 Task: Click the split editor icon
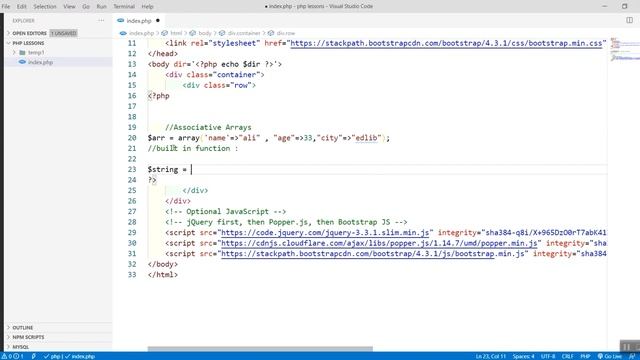click(629, 20)
